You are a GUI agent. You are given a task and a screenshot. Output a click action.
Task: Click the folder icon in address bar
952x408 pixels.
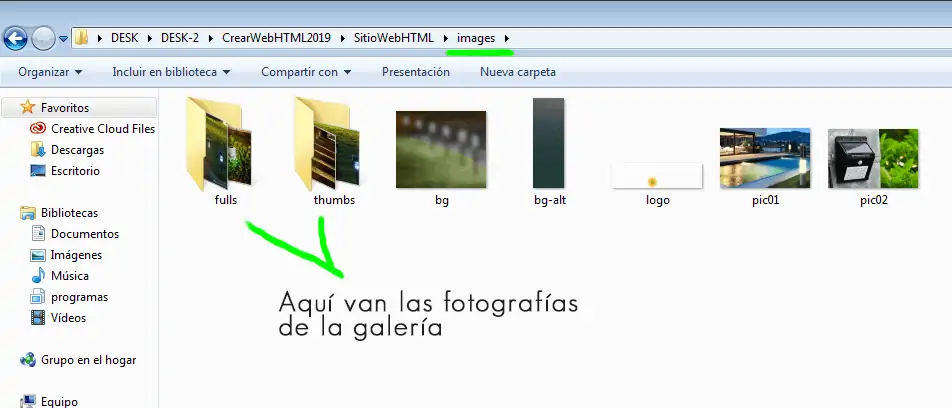click(81, 38)
